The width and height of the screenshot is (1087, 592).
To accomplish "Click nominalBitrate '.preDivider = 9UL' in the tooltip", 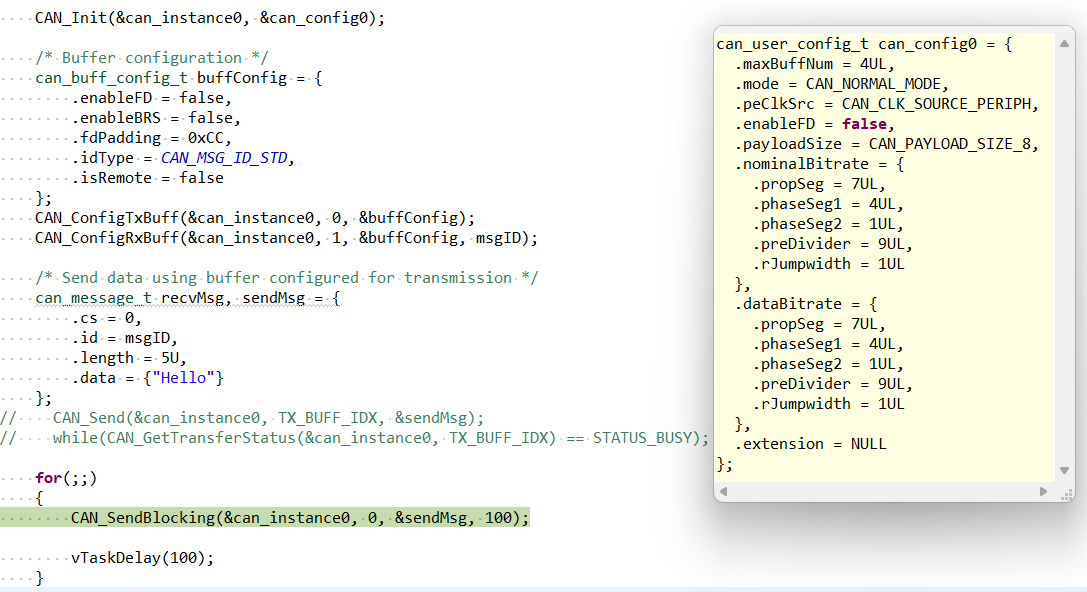I will point(828,245).
